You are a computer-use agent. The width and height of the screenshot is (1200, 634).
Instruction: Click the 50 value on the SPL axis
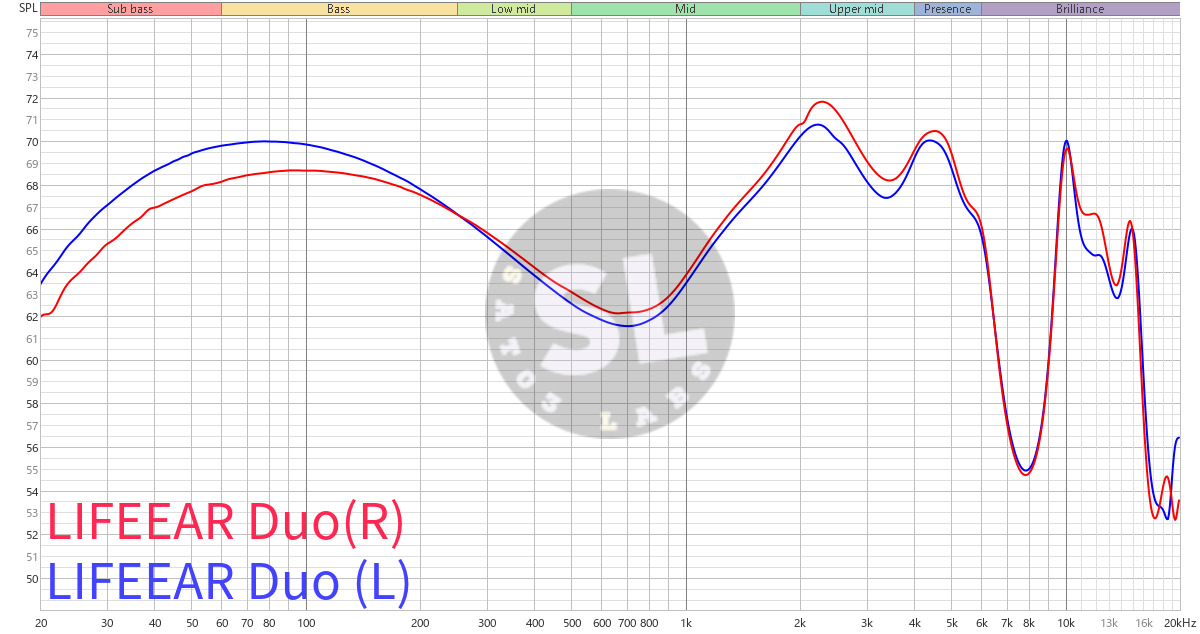coord(31,579)
